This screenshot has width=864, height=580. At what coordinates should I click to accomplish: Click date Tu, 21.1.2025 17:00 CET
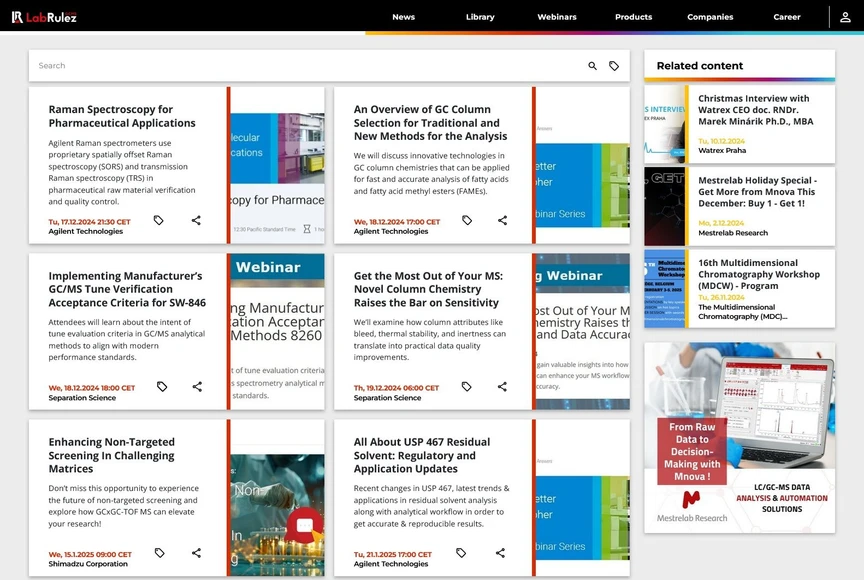coord(393,555)
